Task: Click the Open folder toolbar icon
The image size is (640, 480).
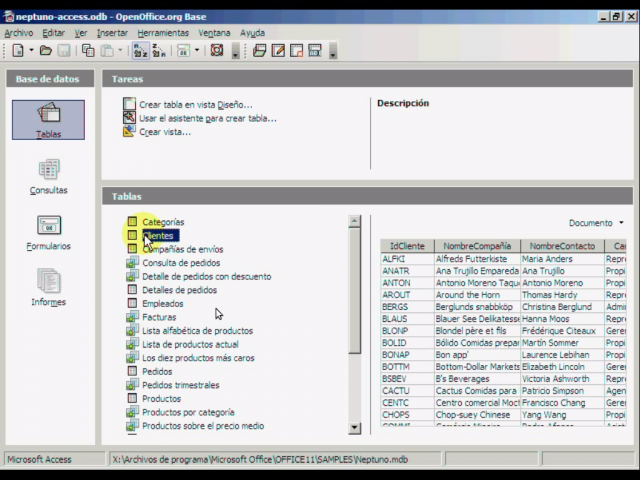Action: coord(46,51)
